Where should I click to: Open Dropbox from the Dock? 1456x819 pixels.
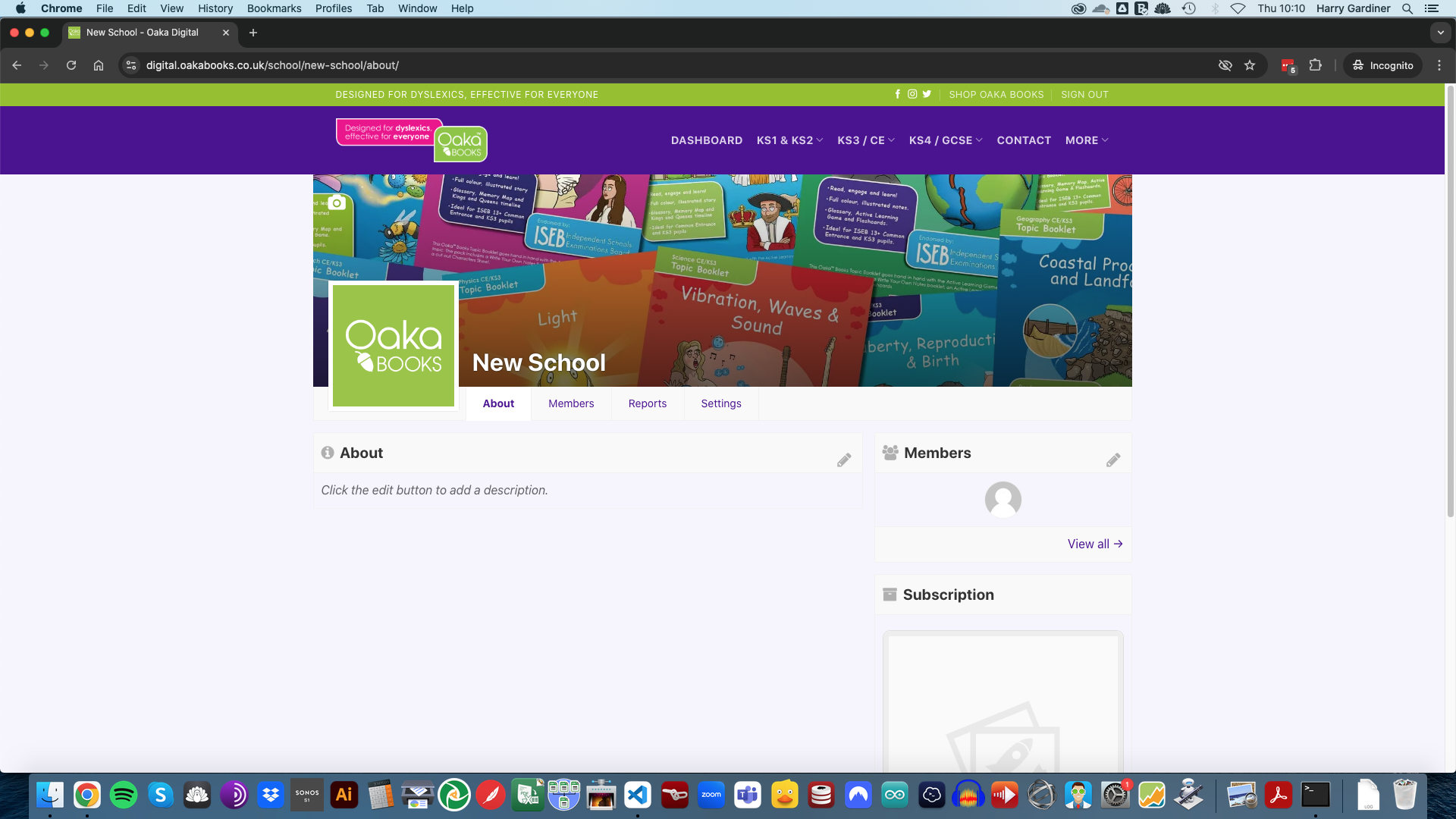[x=271, y=795]
